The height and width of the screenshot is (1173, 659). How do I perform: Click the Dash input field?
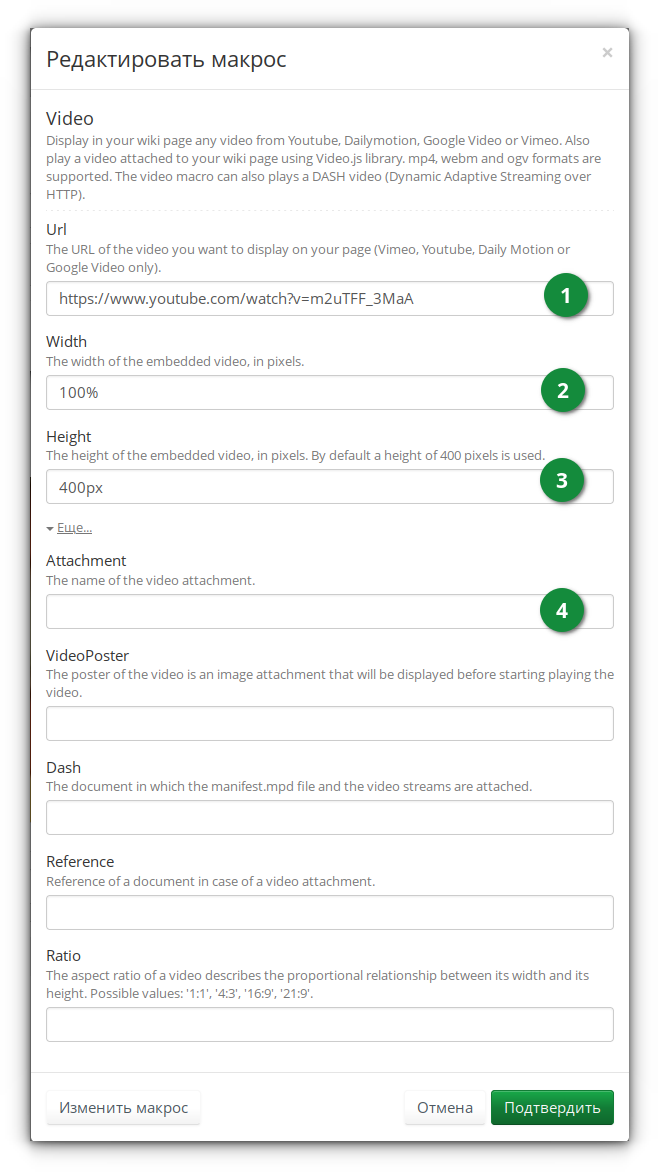pyautogui.click(x=329, y=817)
